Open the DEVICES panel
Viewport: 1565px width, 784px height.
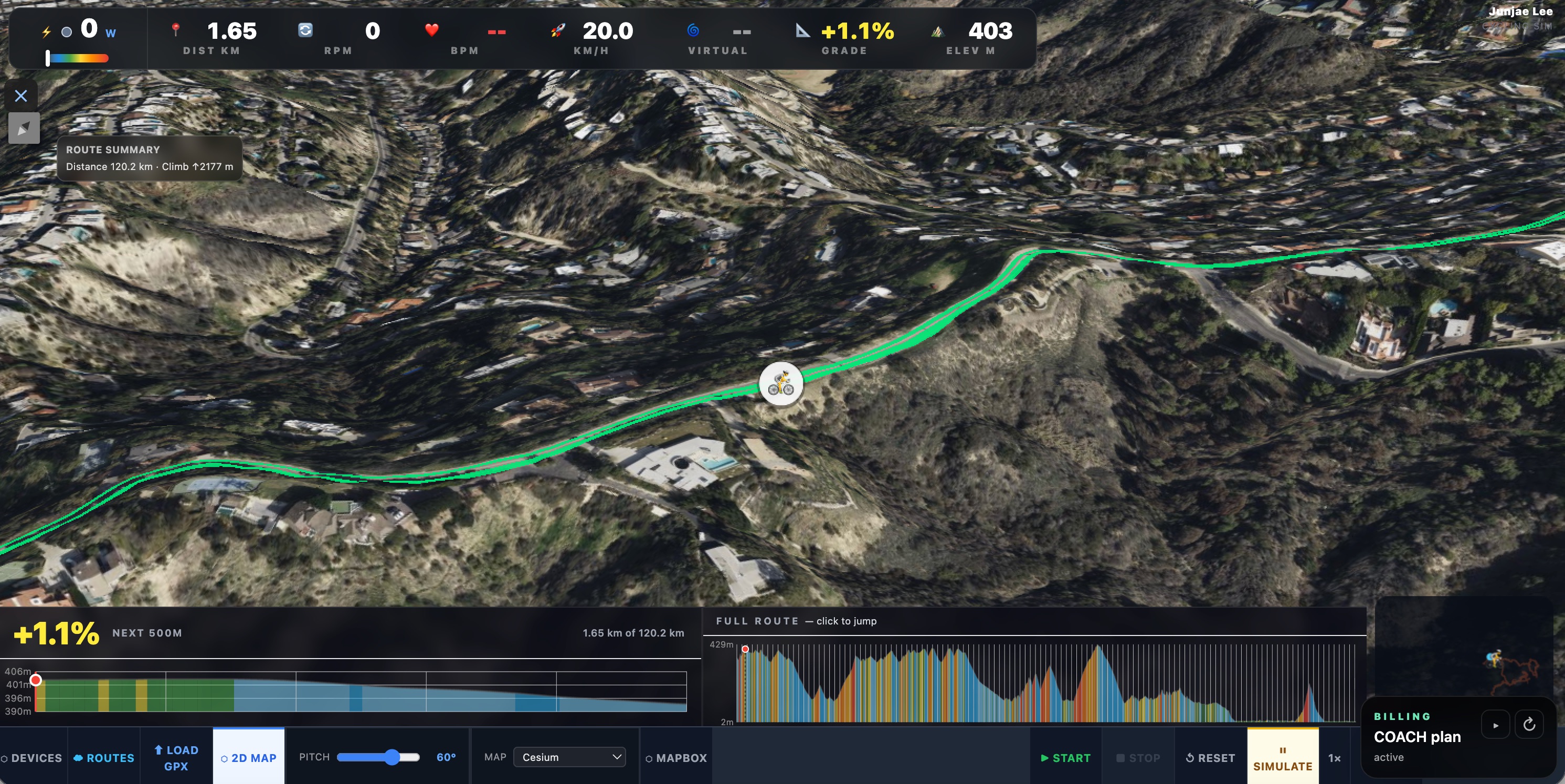pos(31,758)
